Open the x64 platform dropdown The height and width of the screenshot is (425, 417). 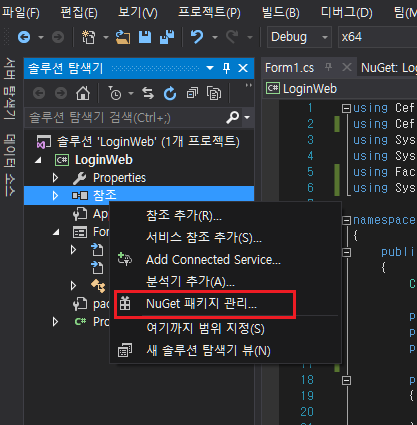coord(378,37)
